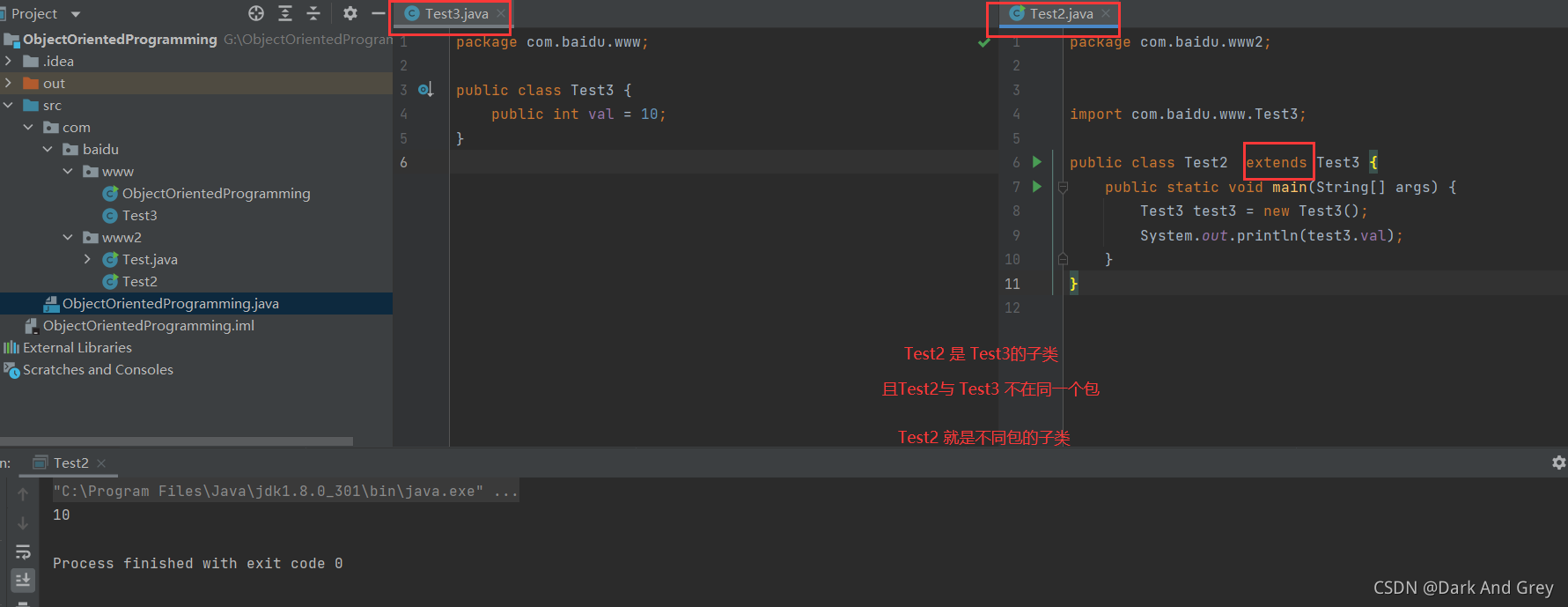Toggle the soft-wrap icon in the Run console
Viewport: 1568px width, 607px height.
(x=23, y=552)
